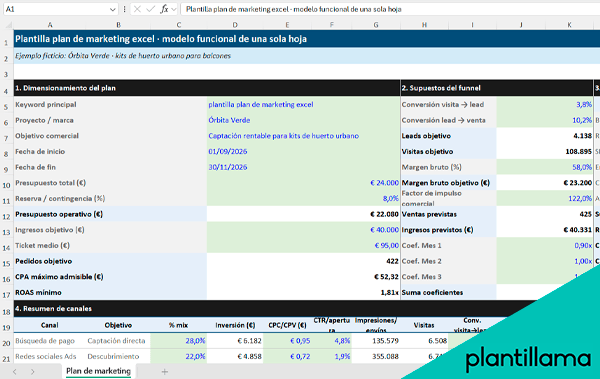Select end date 30/11/2026 cell
The height and width of the screenshot is (379, 600).
pos(303,167)
